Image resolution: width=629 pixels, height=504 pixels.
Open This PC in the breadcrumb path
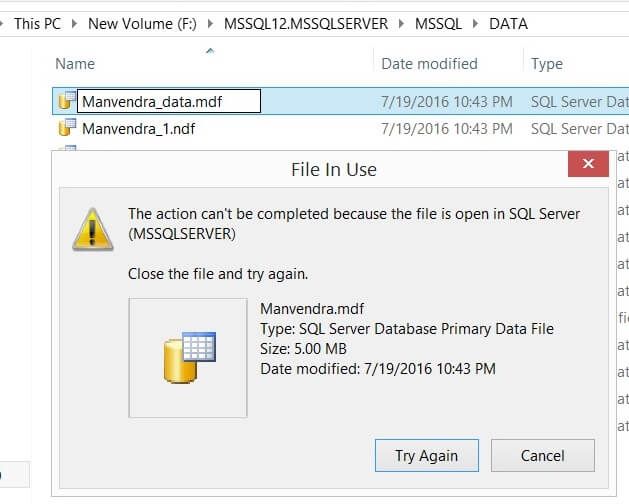(x=37, y=24)
